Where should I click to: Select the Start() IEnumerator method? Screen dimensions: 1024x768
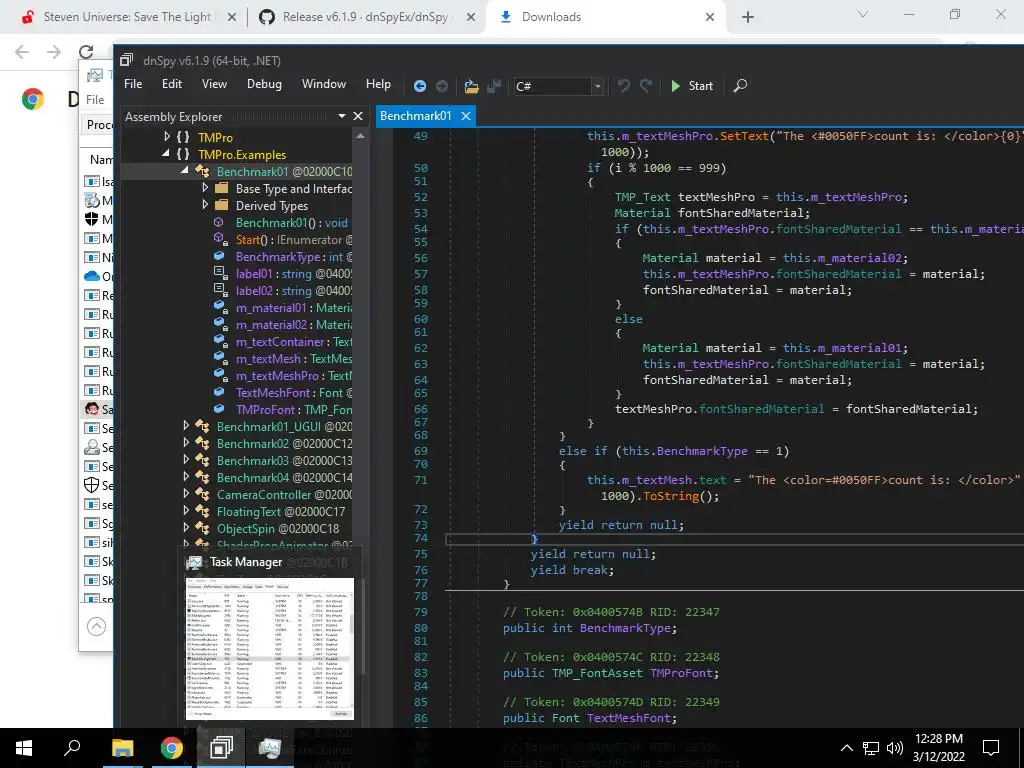pos(294,240)
